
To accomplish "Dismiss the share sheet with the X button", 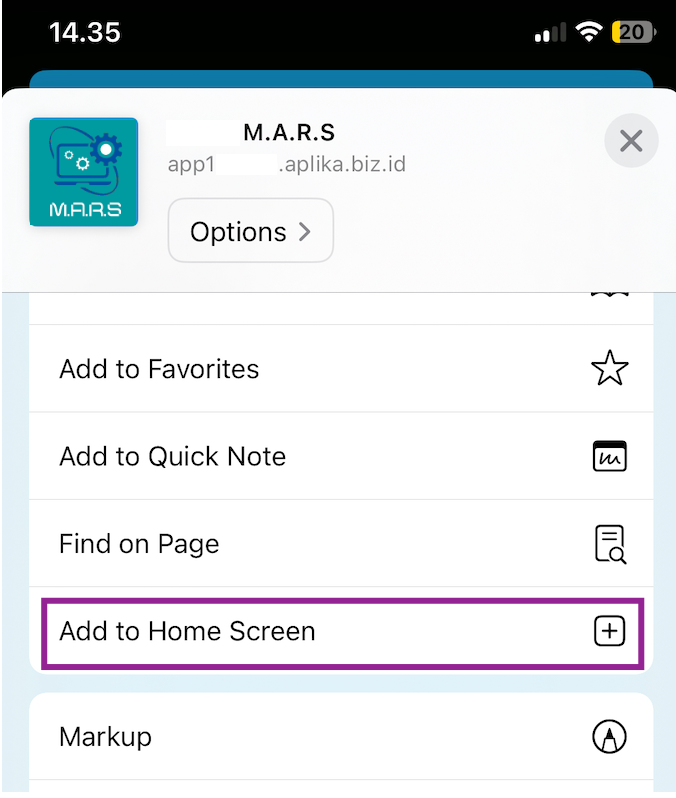I will (x=631, y=141).
